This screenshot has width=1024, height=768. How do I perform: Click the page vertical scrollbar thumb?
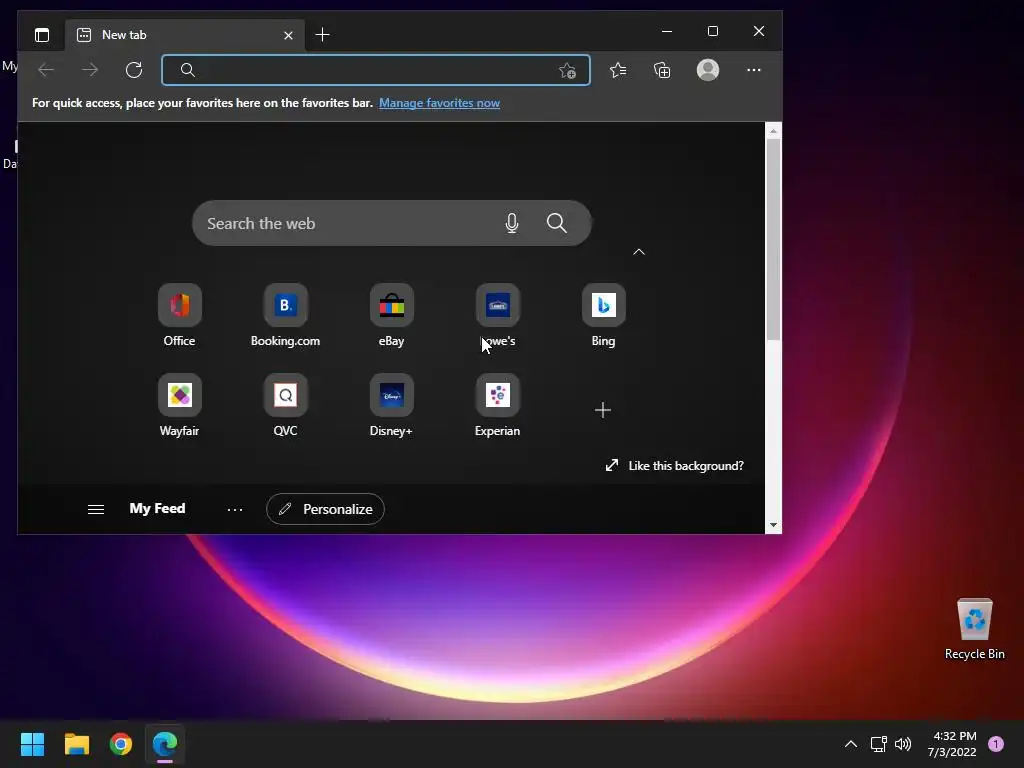[x=773, y=239]
